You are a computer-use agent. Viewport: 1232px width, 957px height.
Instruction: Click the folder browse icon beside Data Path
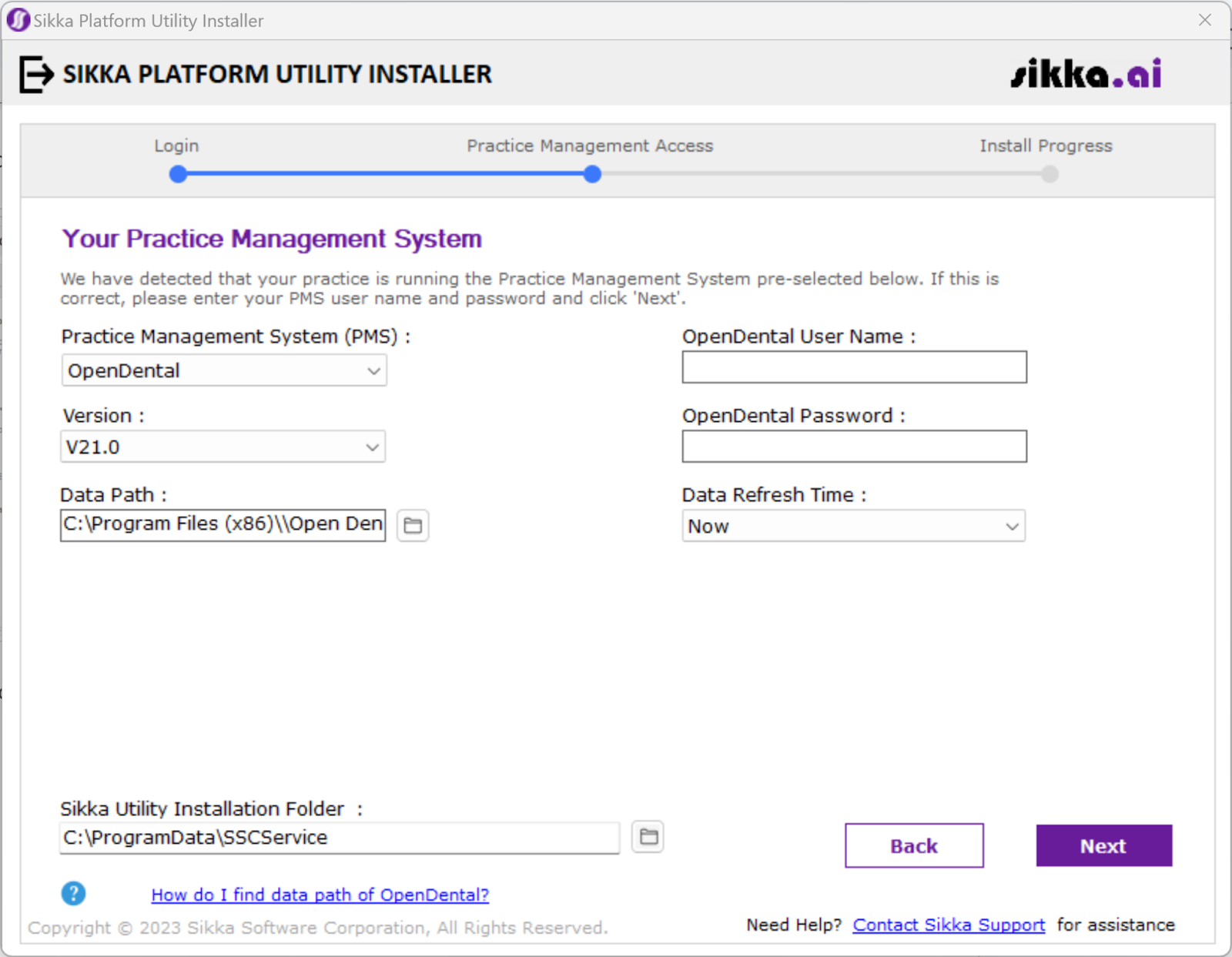[413, 525]
